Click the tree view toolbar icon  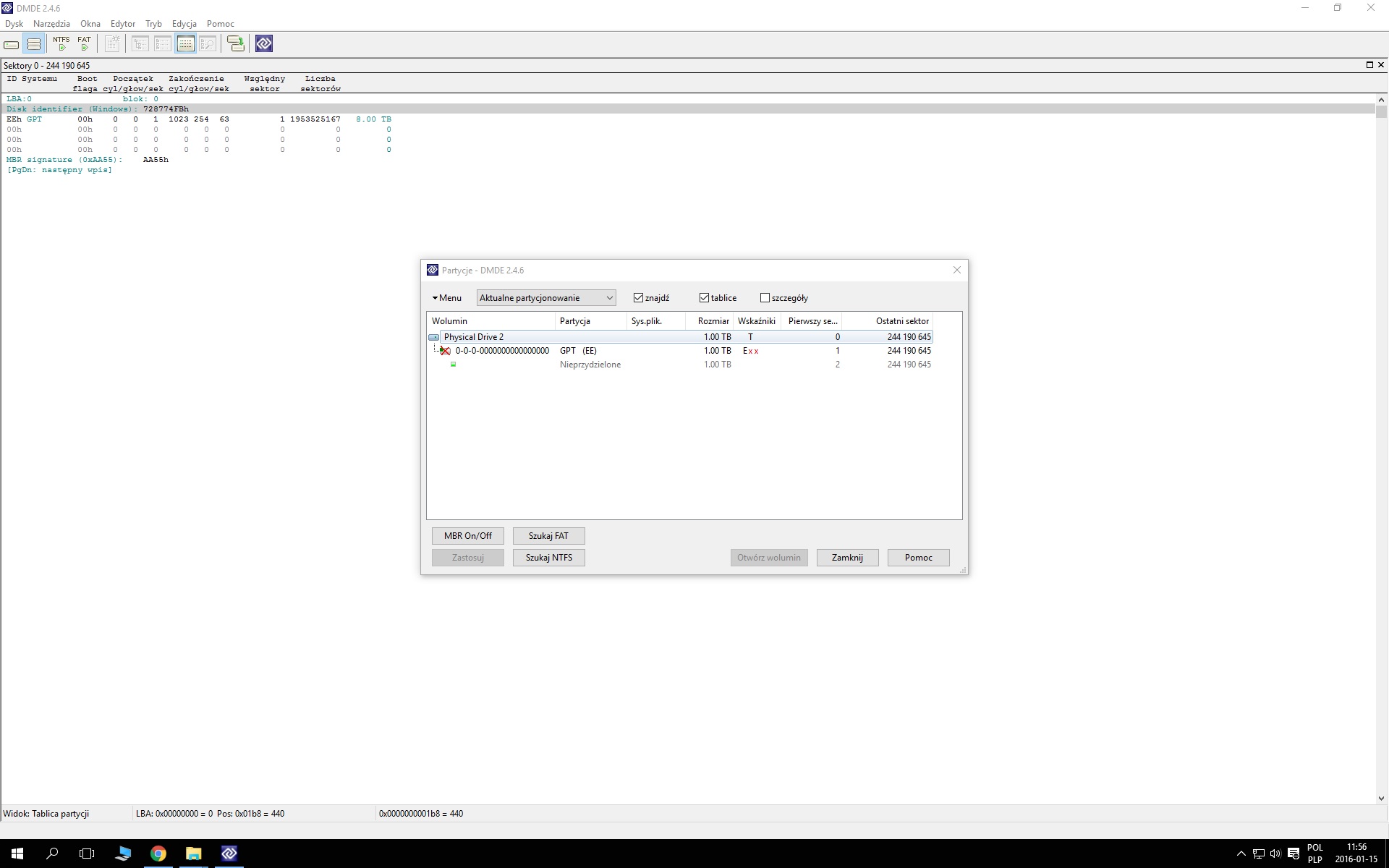140,44
